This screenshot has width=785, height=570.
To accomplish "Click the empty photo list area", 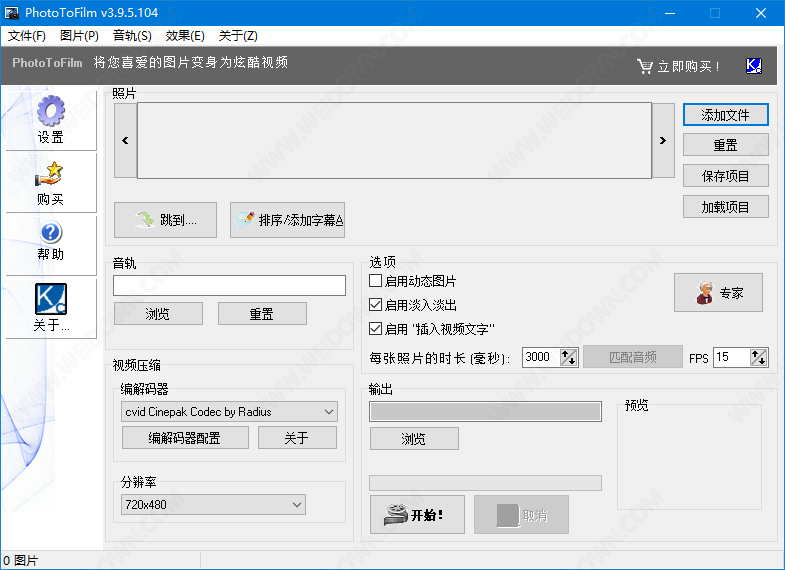I will pos(394,141).
